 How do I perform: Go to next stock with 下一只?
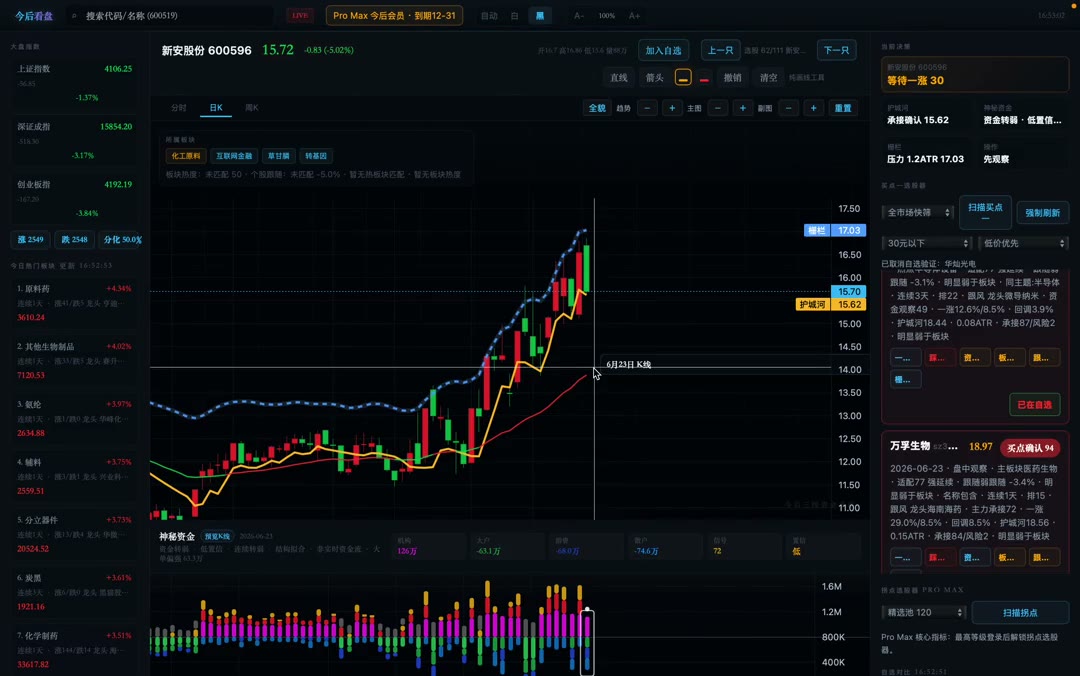836,50
